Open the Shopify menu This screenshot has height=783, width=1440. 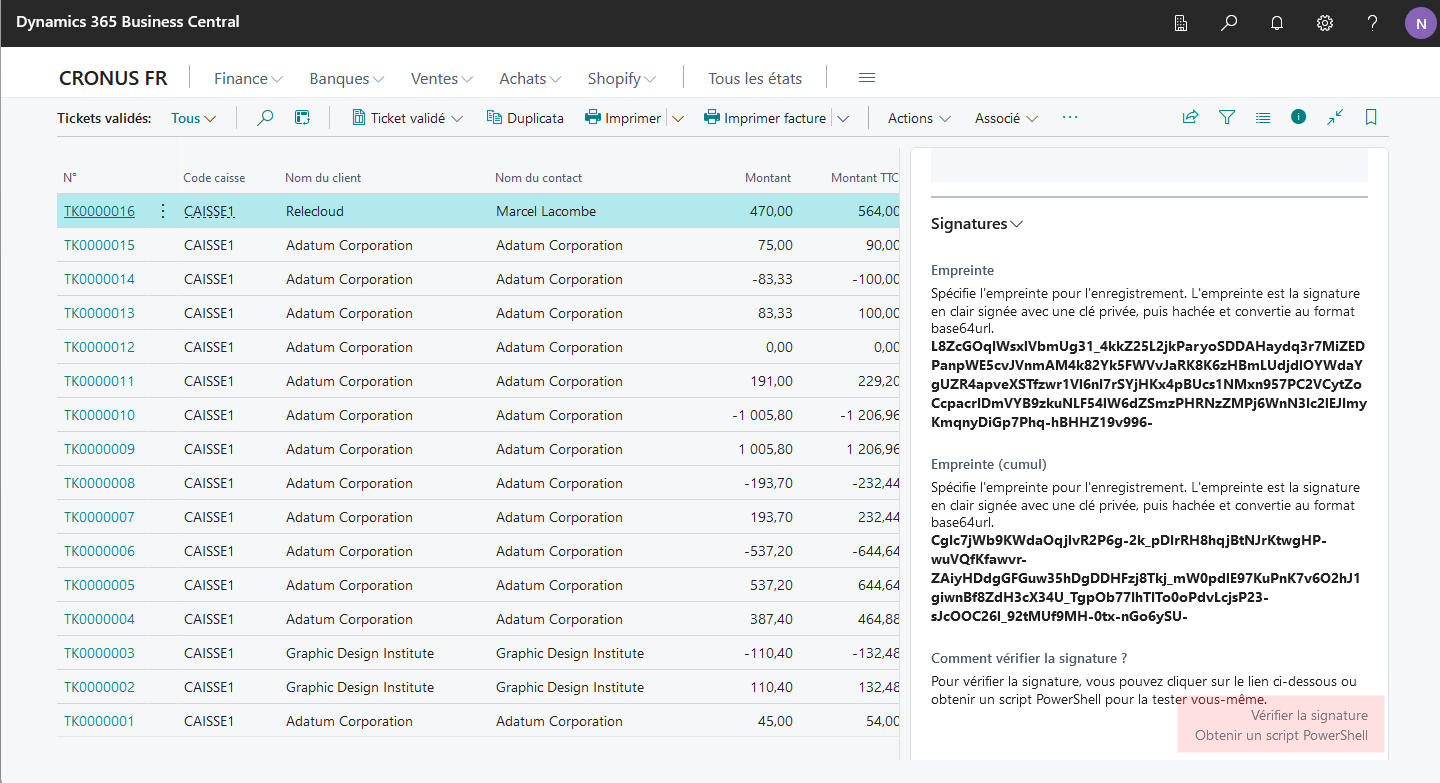point(622,78)
